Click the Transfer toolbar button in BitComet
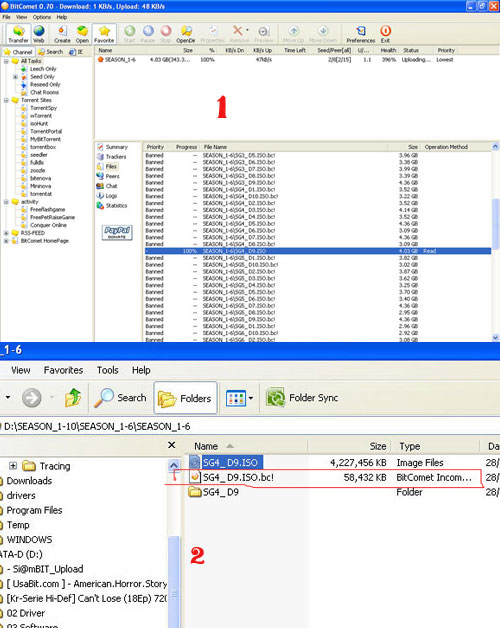Image resolution: width=500 pixels, height=628 pixels. [x=18, y=34]
